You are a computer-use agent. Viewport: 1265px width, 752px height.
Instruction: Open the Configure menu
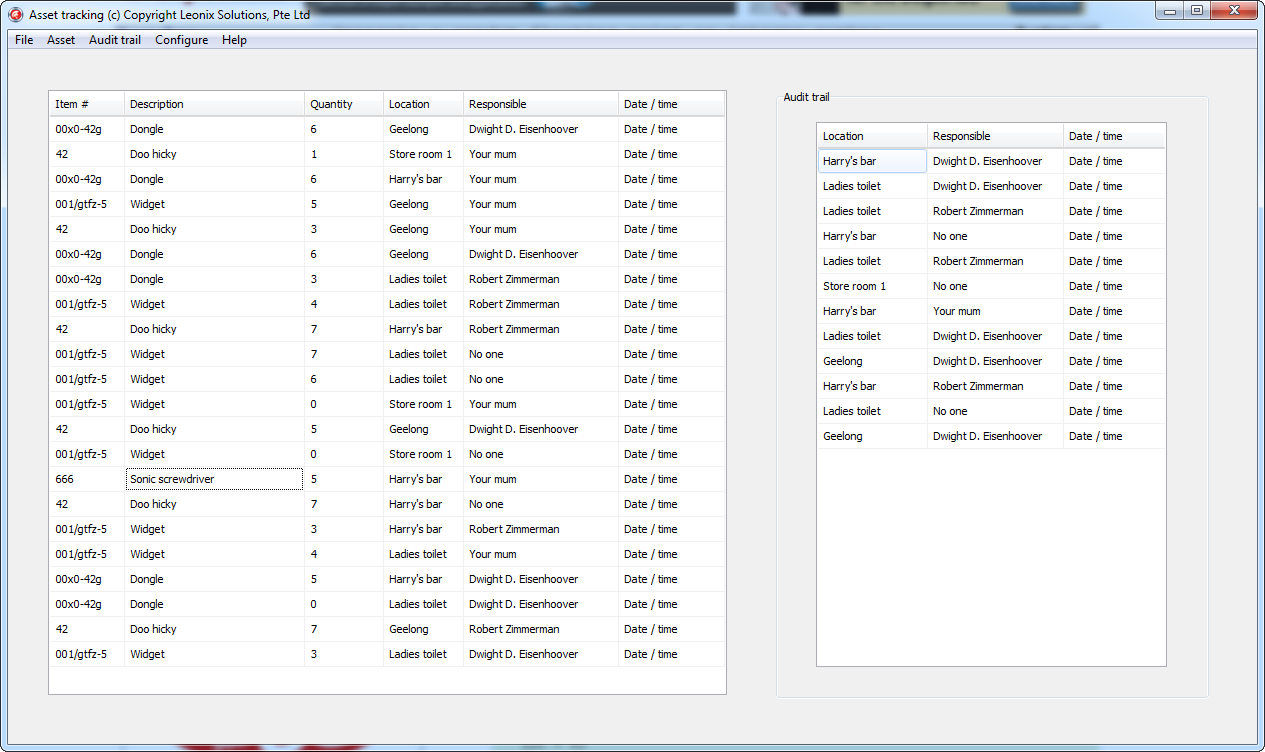pyautogui.click(x=181, y=40)
